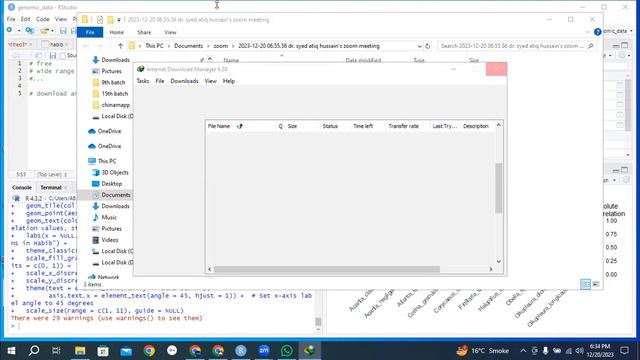This screenshot has height=360, width=640.
Task: Click the Description column header in IDM
Action: [476, 126]
